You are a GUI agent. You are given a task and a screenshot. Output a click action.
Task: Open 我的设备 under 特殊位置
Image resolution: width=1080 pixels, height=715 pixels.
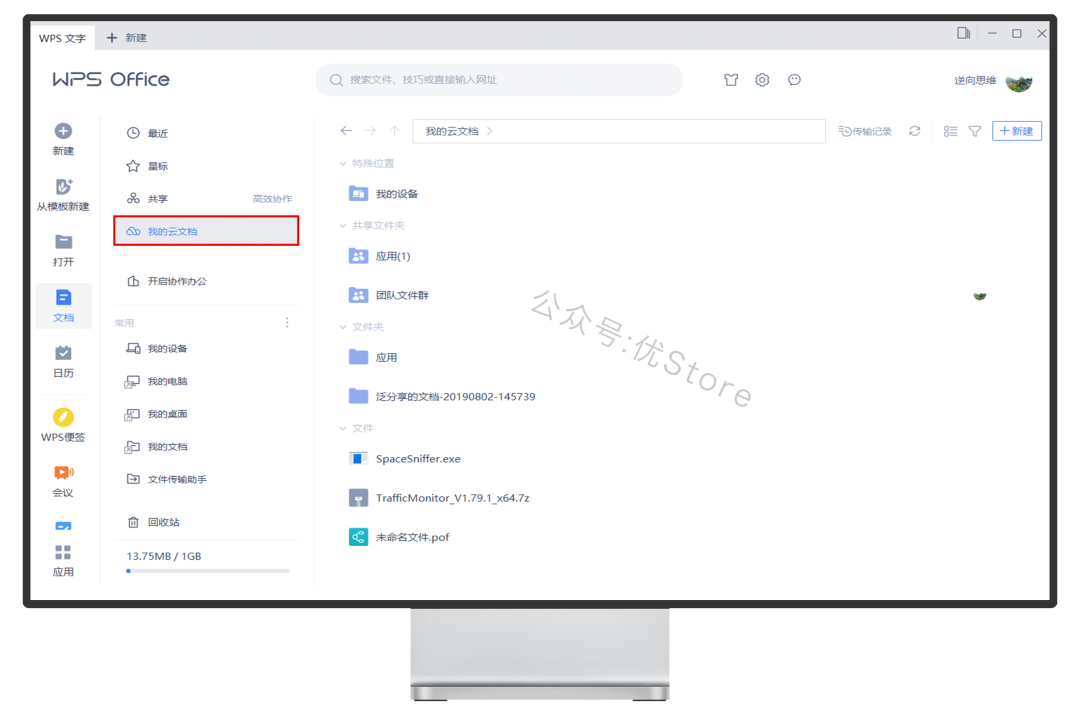point(397,194)
